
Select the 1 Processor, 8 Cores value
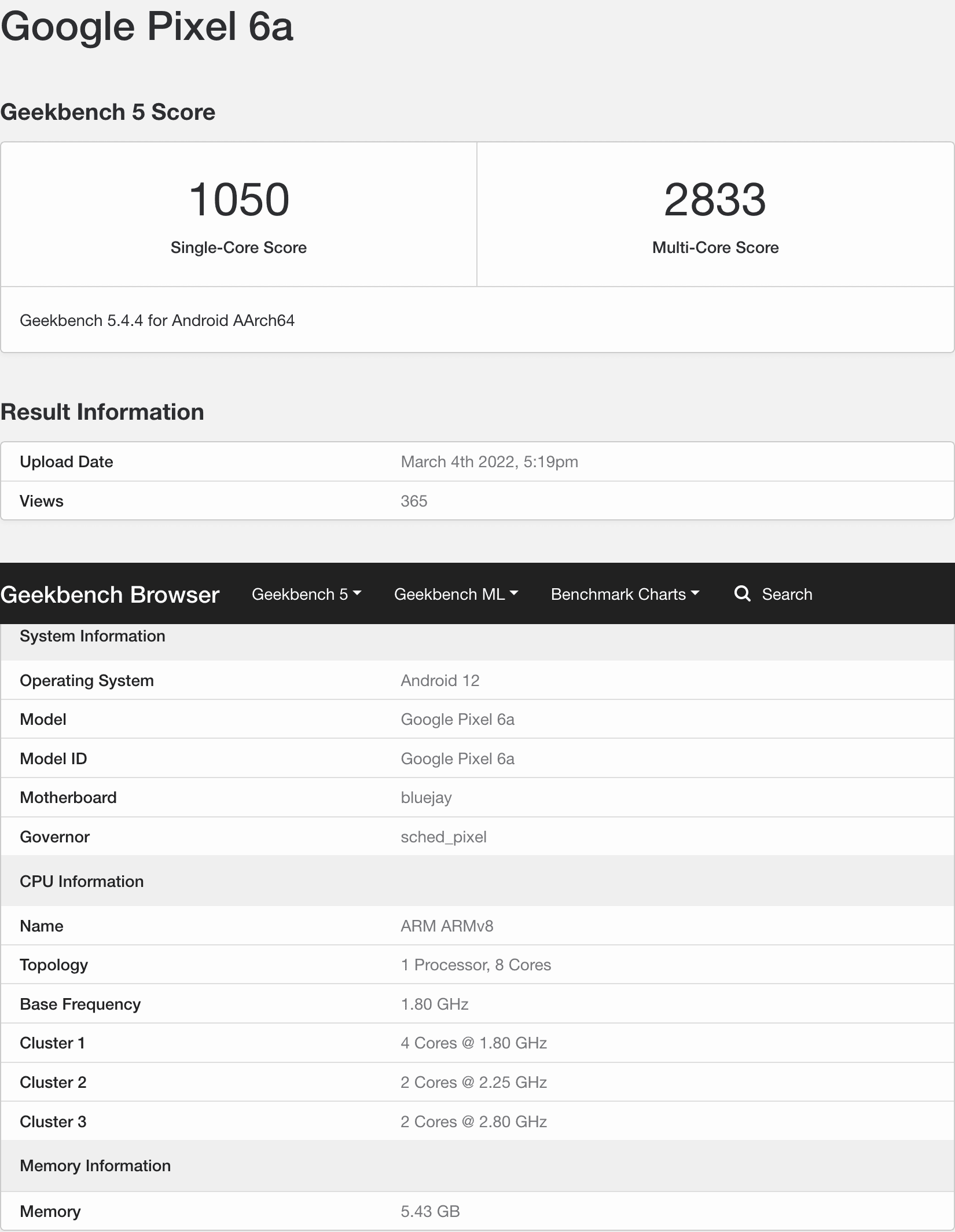pyautogui.click(x=476, y=965)
